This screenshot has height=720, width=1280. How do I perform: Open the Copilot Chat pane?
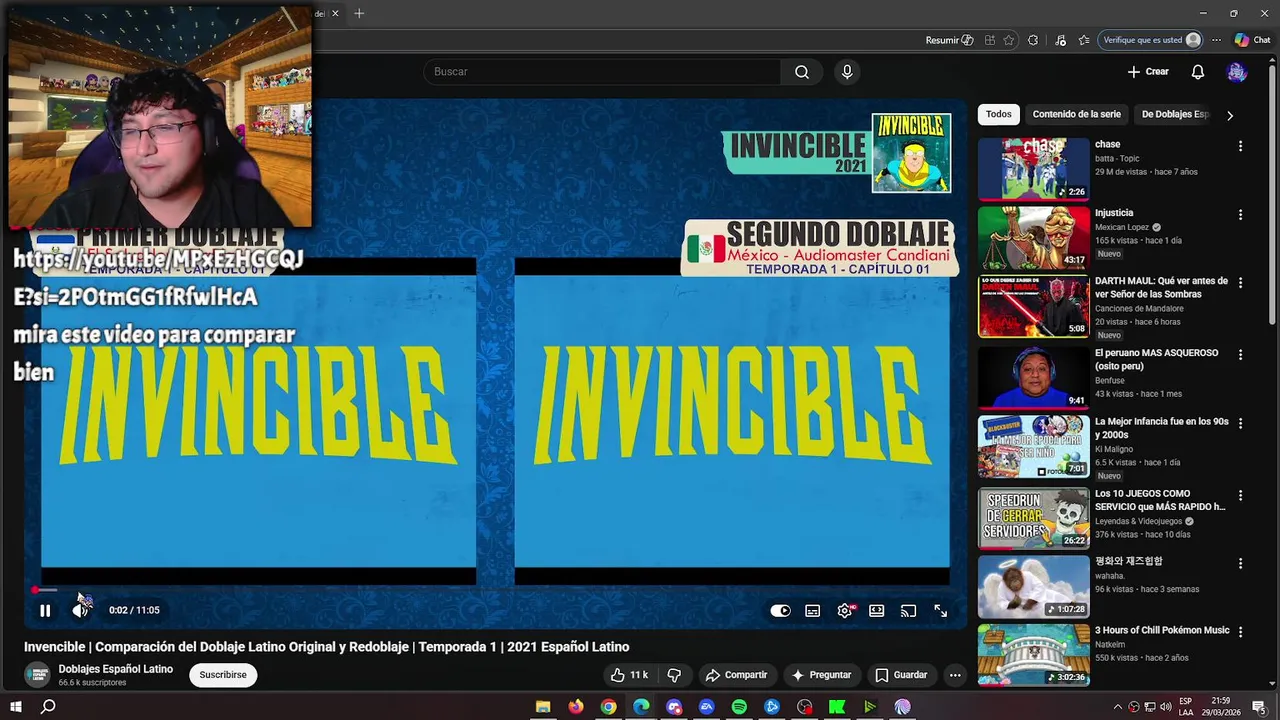coord(1252,40)
